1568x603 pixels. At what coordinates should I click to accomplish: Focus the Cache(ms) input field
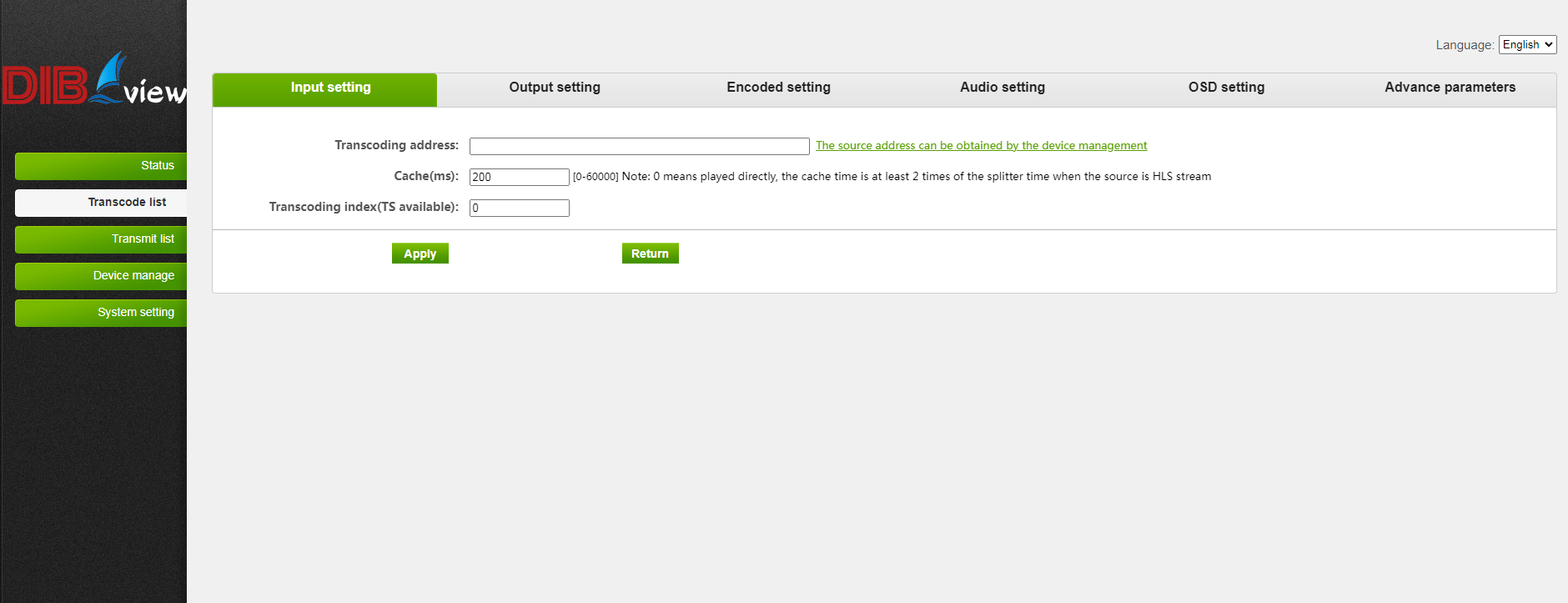click(519, 178)
